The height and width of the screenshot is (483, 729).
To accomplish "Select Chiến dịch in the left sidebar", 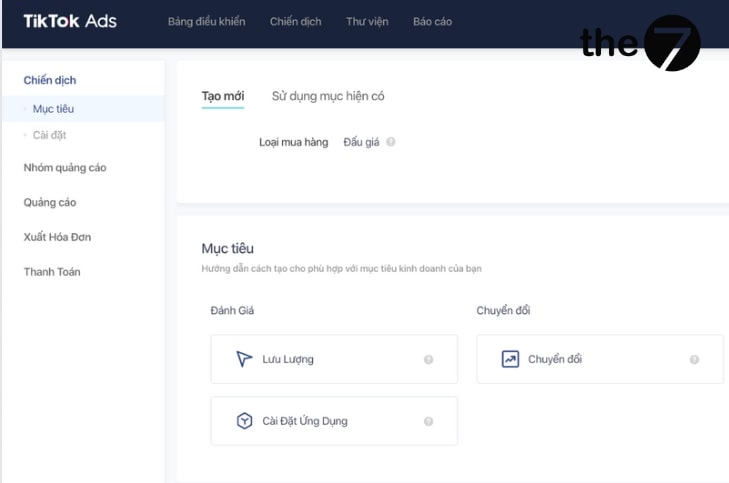I will coord(50,80).
